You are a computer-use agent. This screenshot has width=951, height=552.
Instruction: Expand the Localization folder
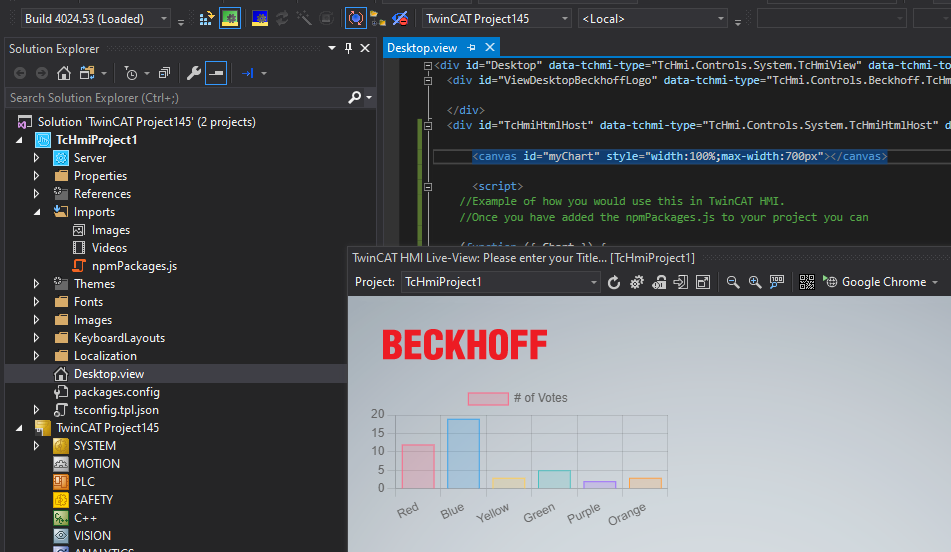37,356
